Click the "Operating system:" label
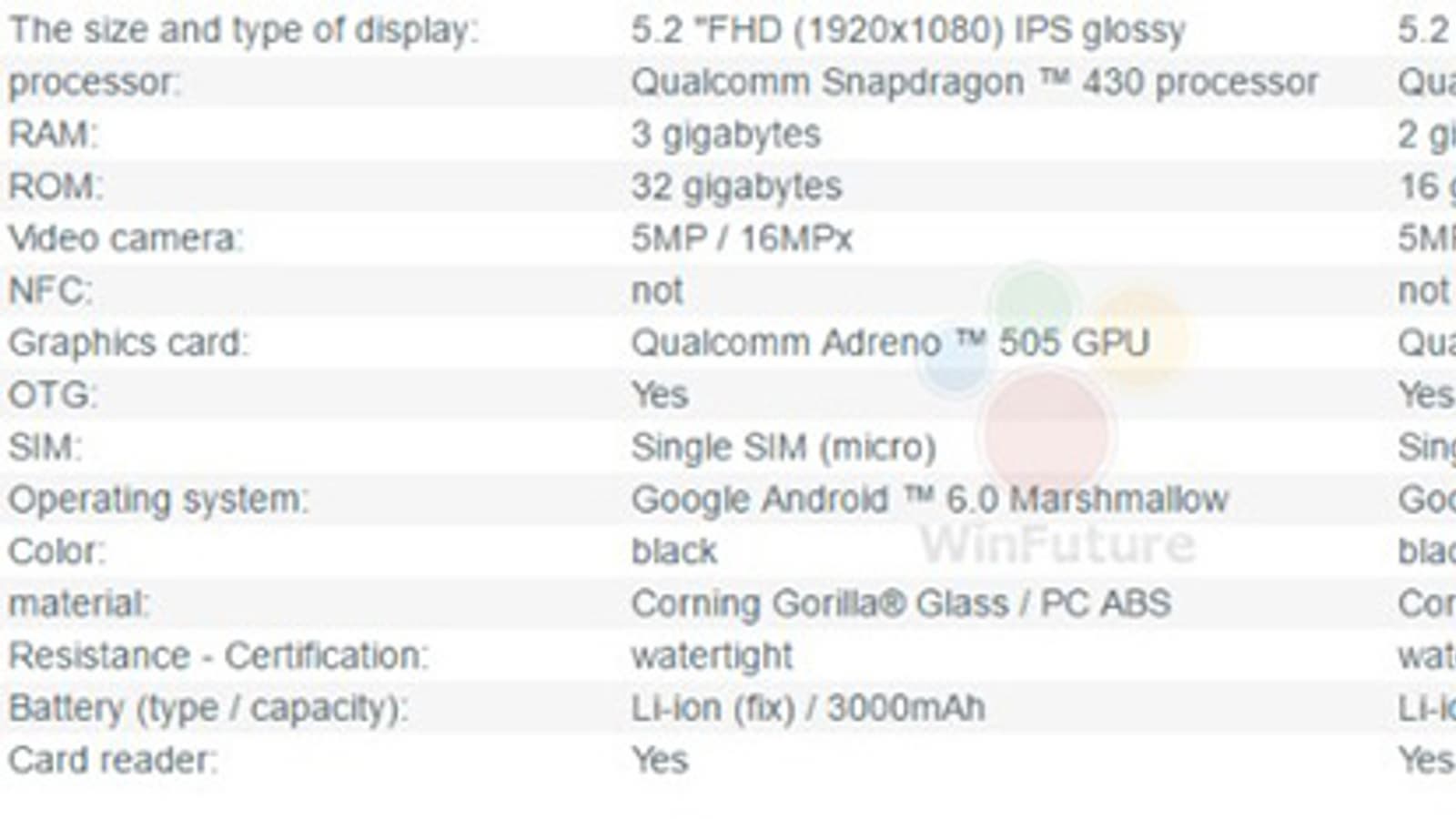The width and height of the screenshot is (1456, 819). tap(158, 500)
